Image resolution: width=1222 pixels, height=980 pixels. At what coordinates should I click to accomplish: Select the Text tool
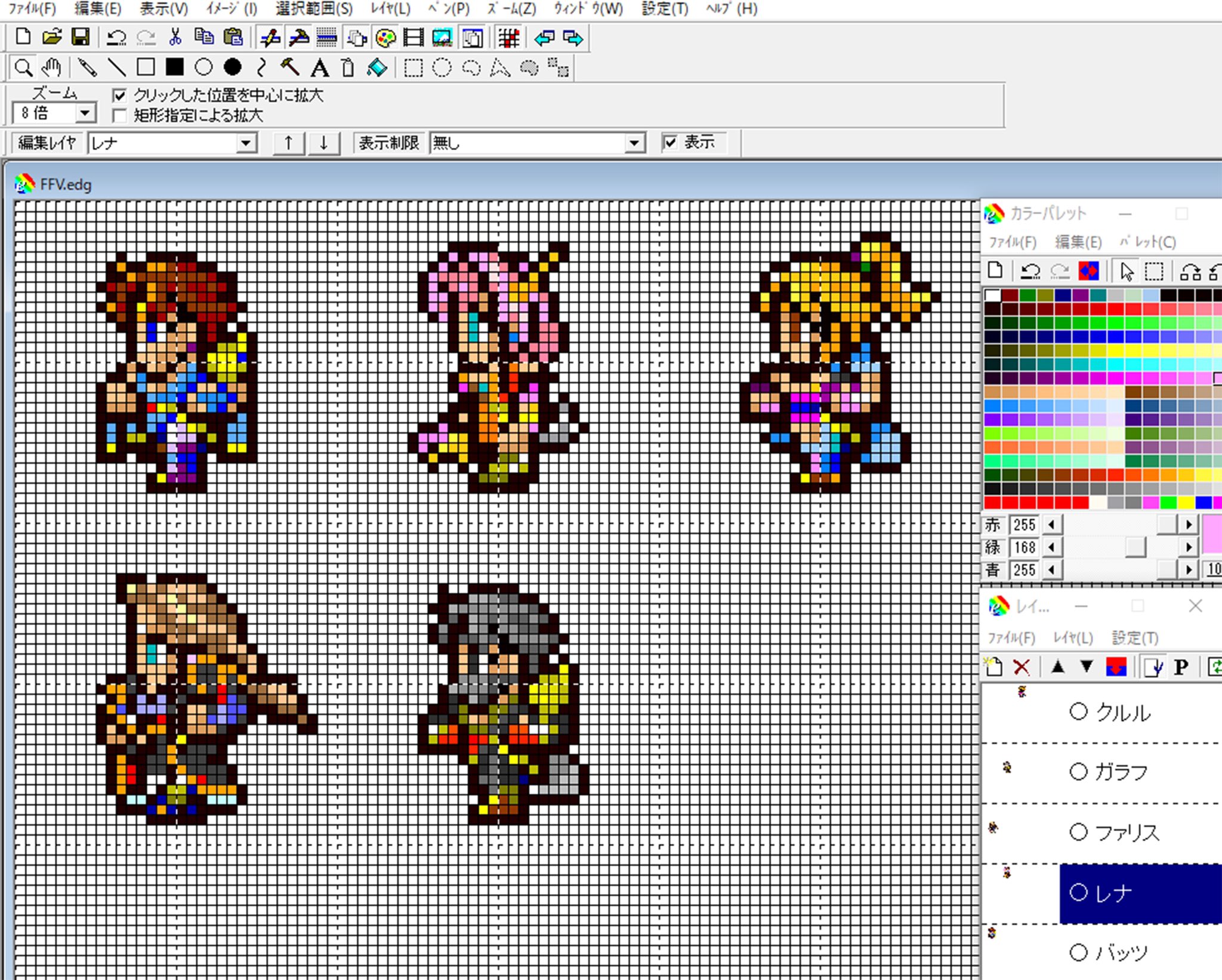[x=320, y=68]
